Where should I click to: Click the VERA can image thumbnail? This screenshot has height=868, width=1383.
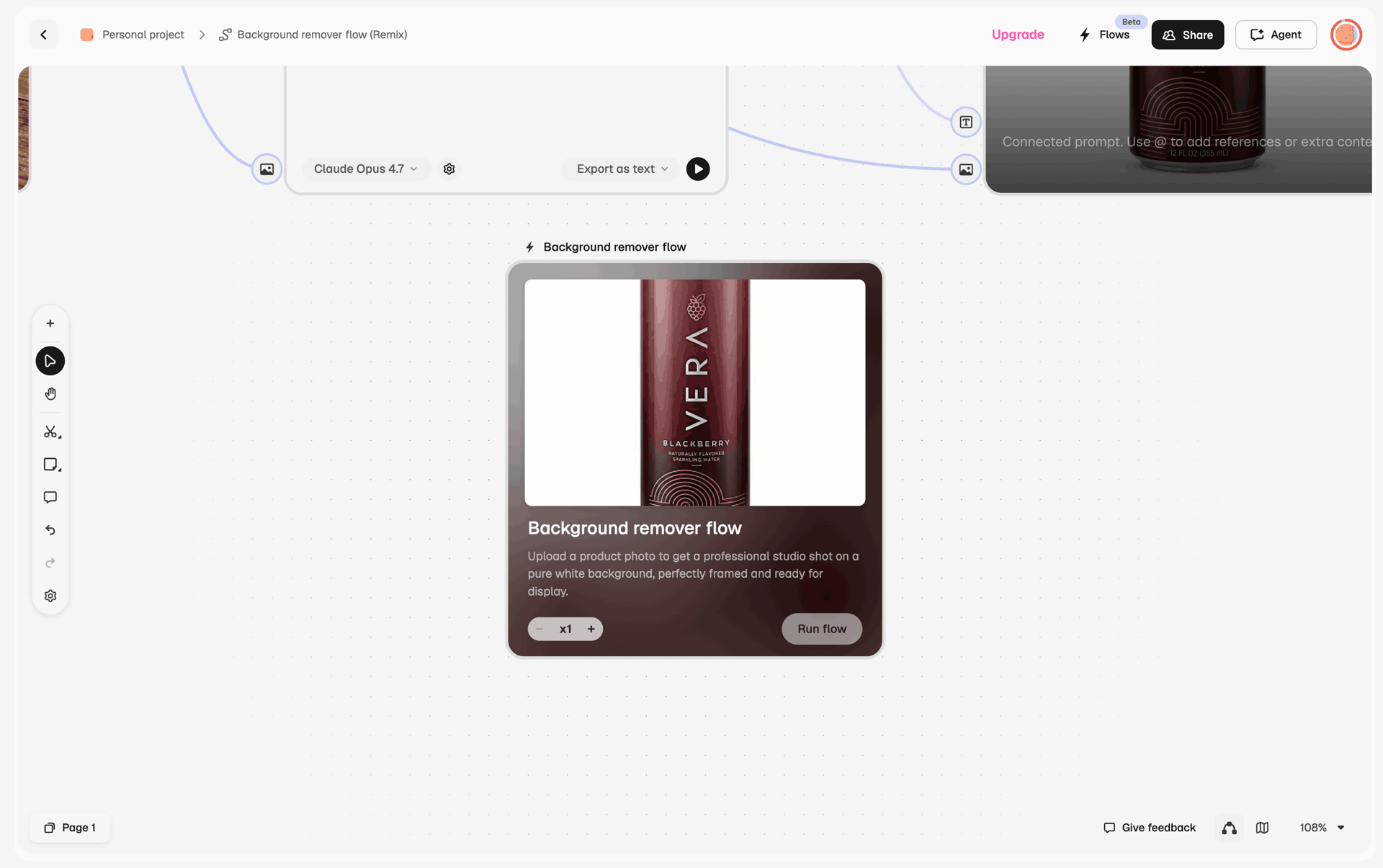point(695,393)
